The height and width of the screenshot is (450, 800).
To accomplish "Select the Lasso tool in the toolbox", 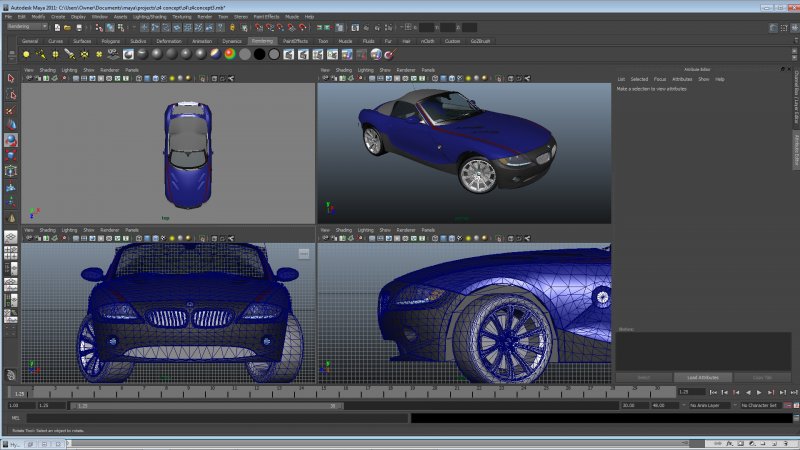I will pyautogui.click(x=11, y=95).
